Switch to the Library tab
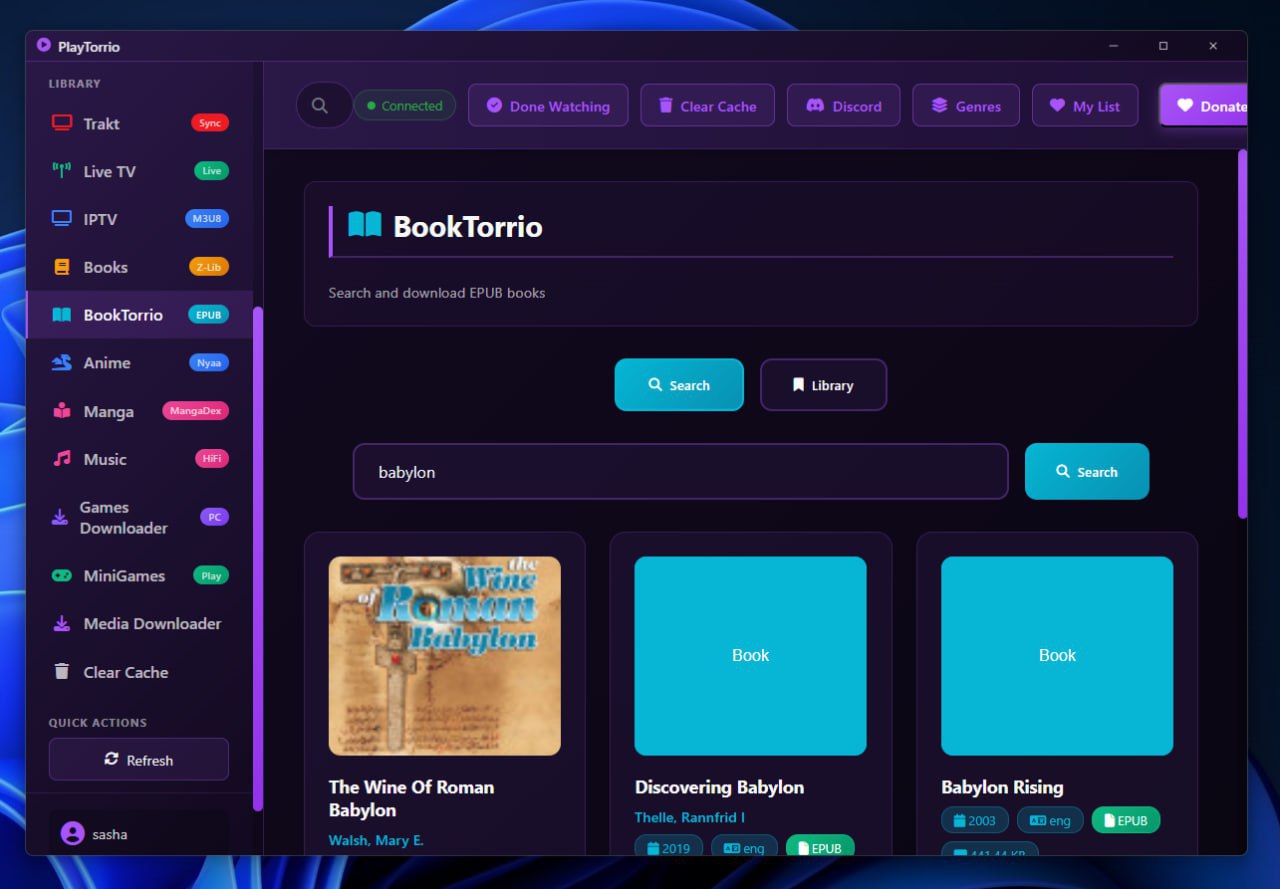The height and width of the screenshot is (889, 1280). pos(823,385)
